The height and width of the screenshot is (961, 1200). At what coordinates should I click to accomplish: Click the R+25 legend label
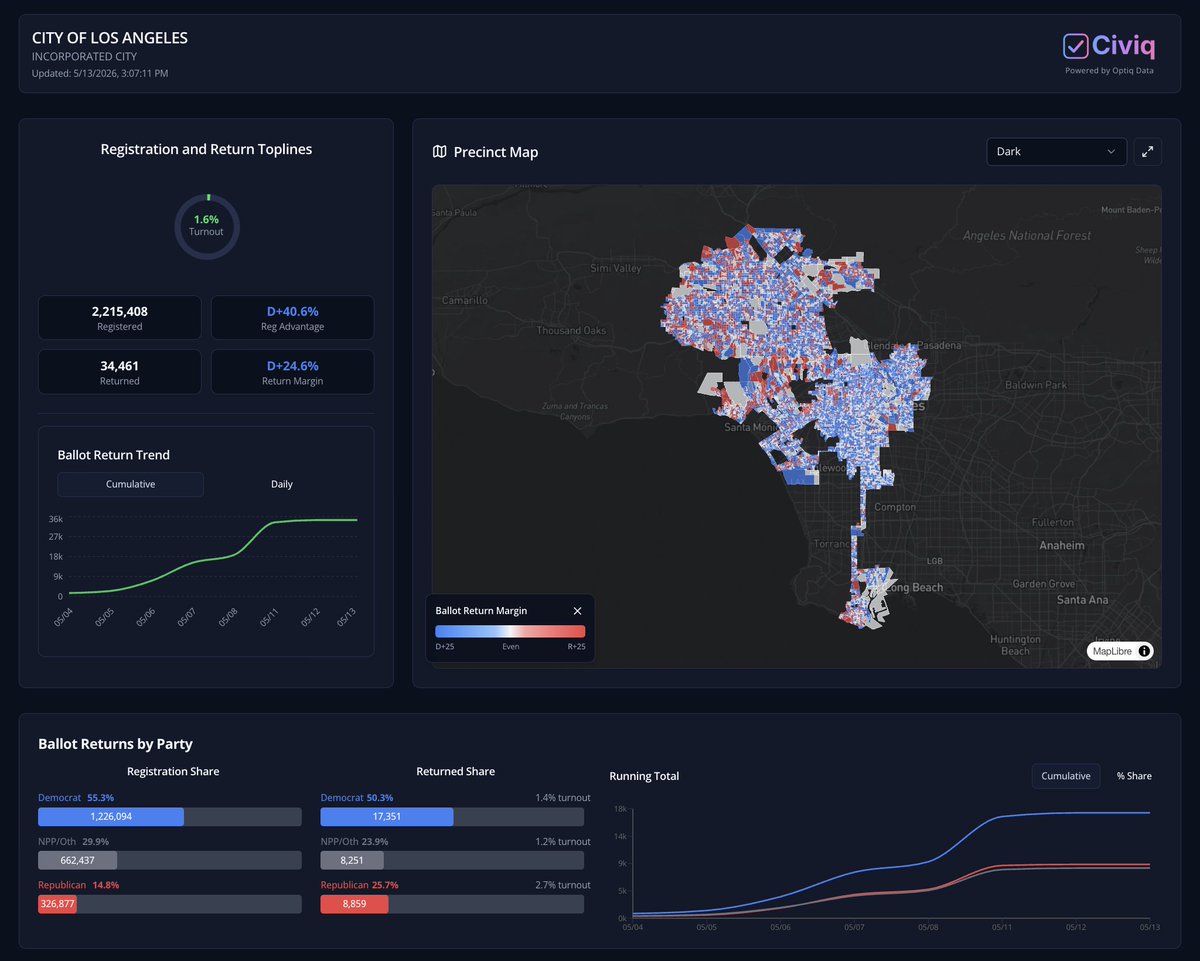click(x=575, y=647)
